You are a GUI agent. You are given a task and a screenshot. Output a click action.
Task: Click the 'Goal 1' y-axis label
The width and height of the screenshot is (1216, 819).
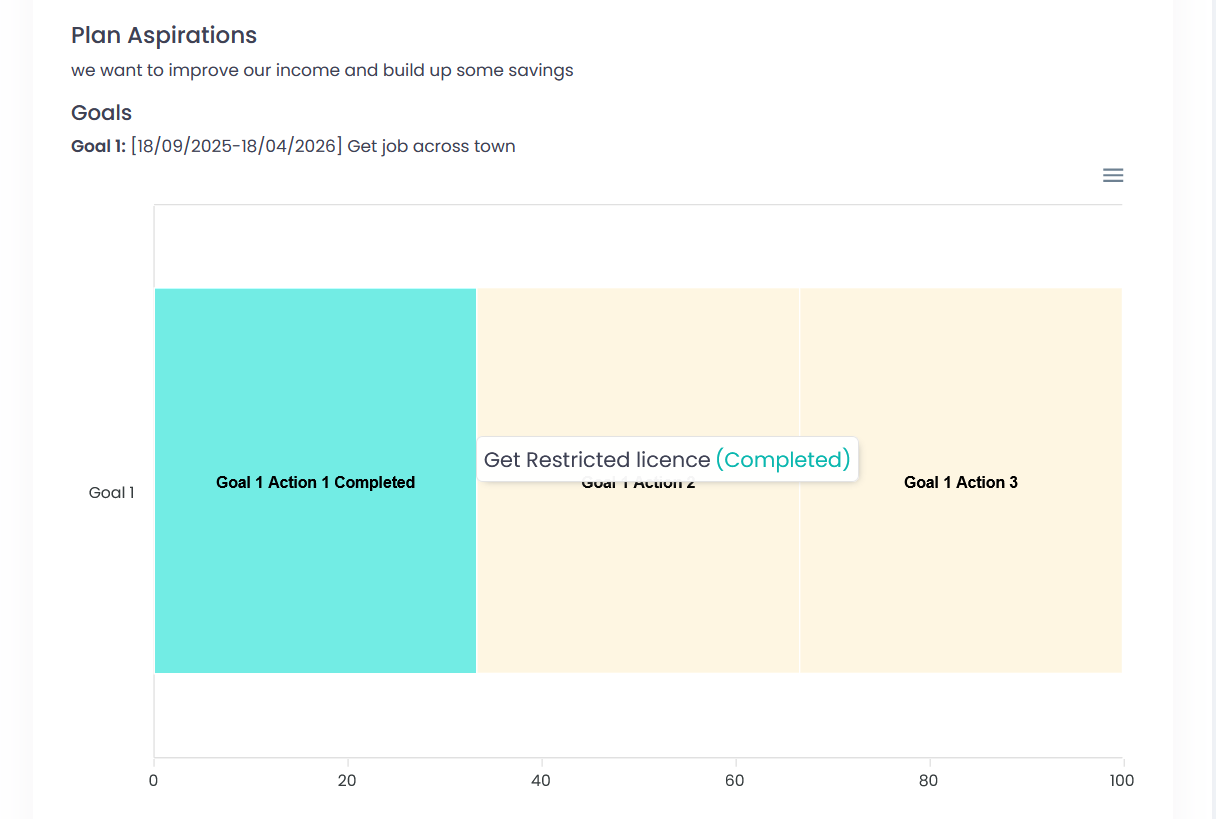[x=112, y=492]
